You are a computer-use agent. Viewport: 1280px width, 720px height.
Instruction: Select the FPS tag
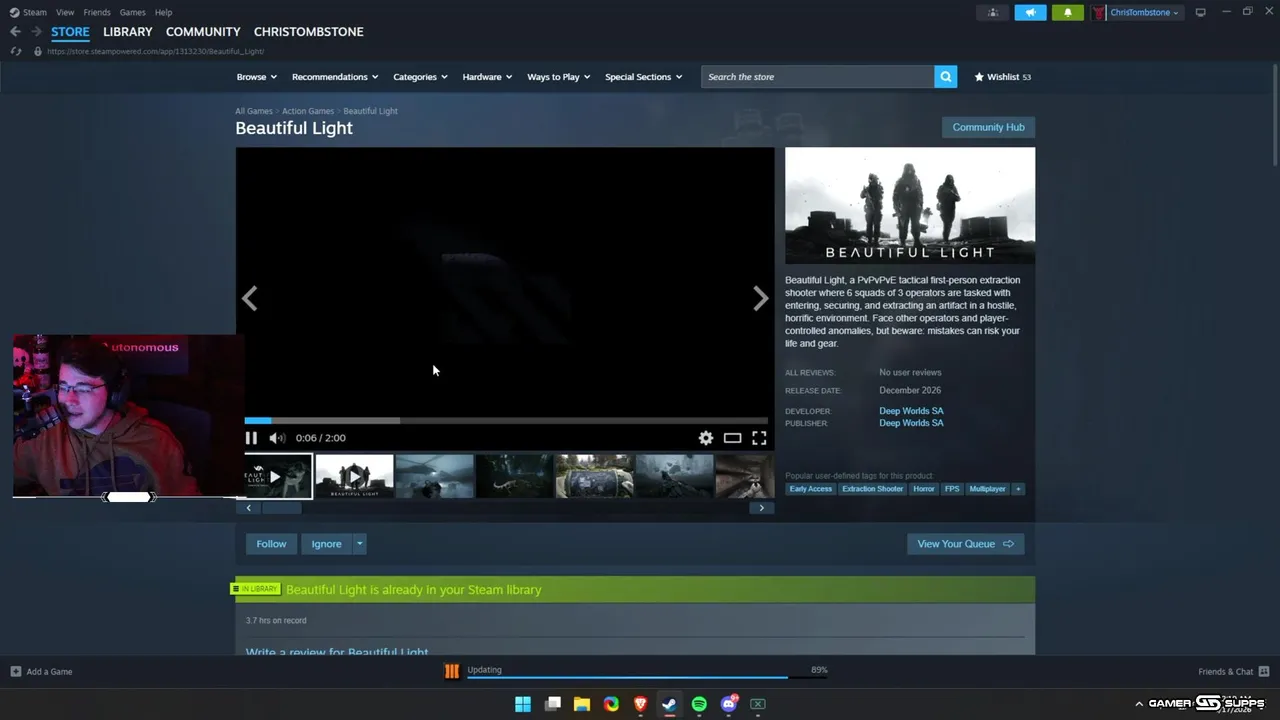(952, 489)
